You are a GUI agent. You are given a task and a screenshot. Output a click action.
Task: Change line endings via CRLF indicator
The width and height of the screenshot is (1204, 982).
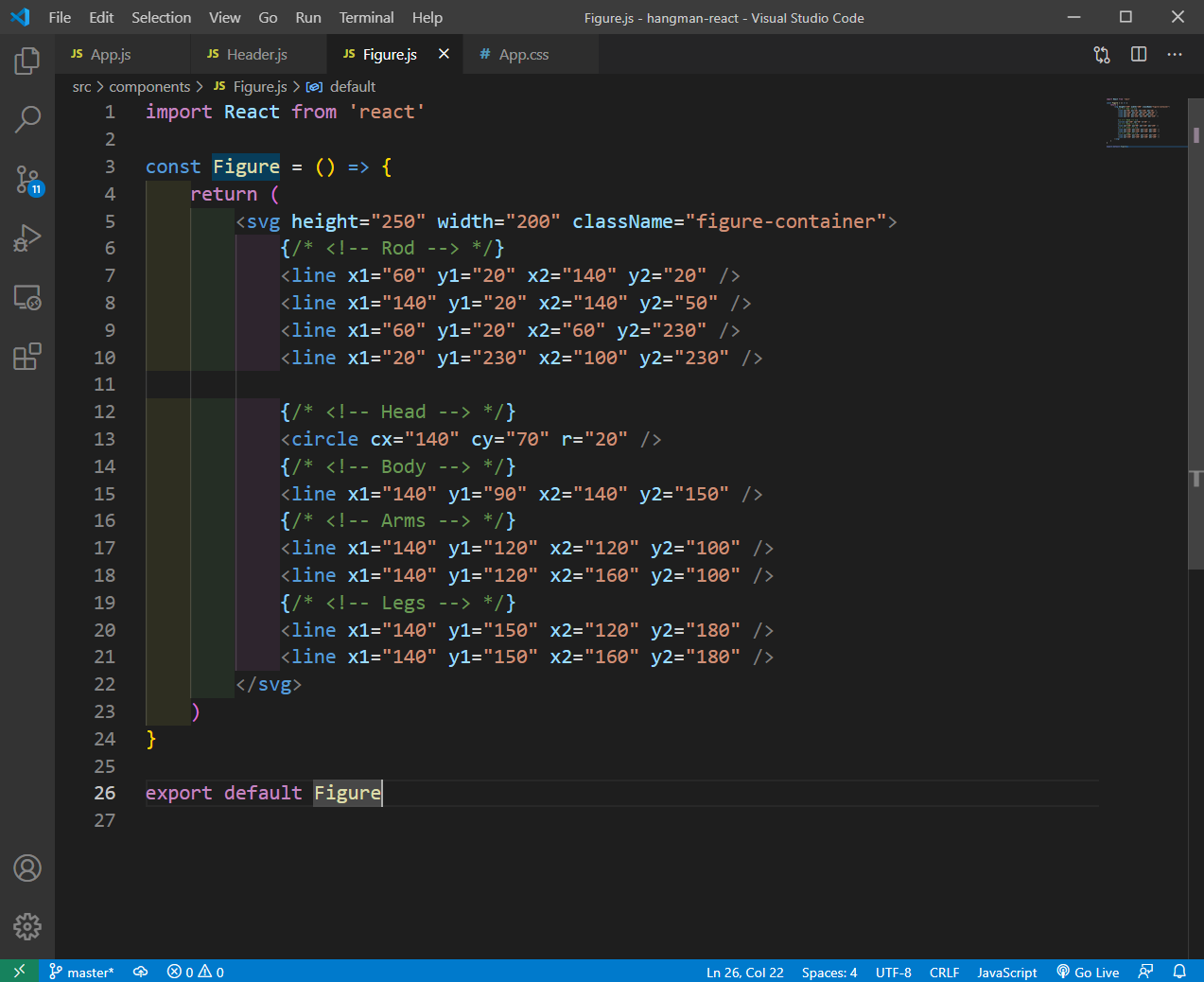944,972
